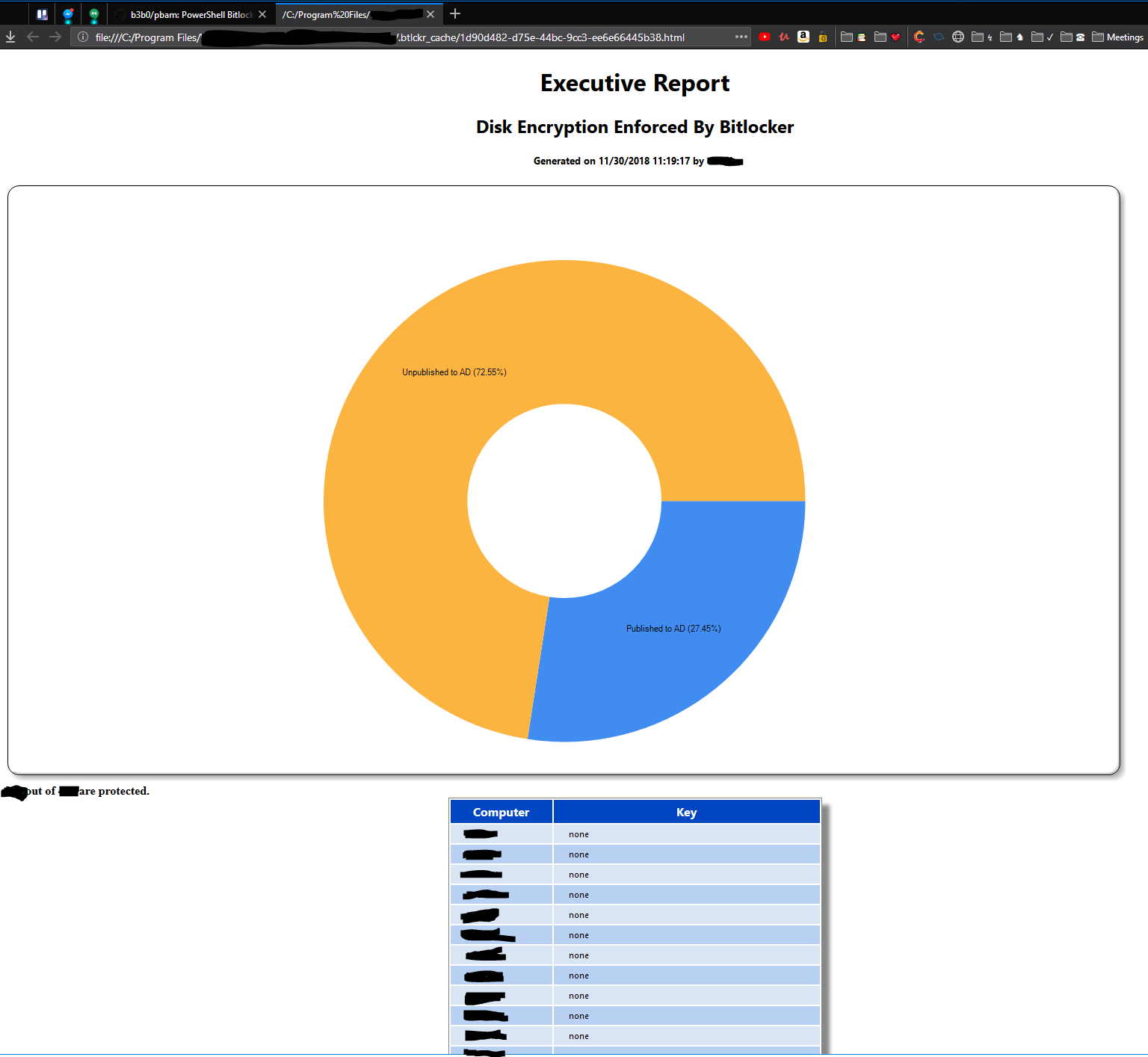Open the blue outline shape bookmark

coord(939,37)
